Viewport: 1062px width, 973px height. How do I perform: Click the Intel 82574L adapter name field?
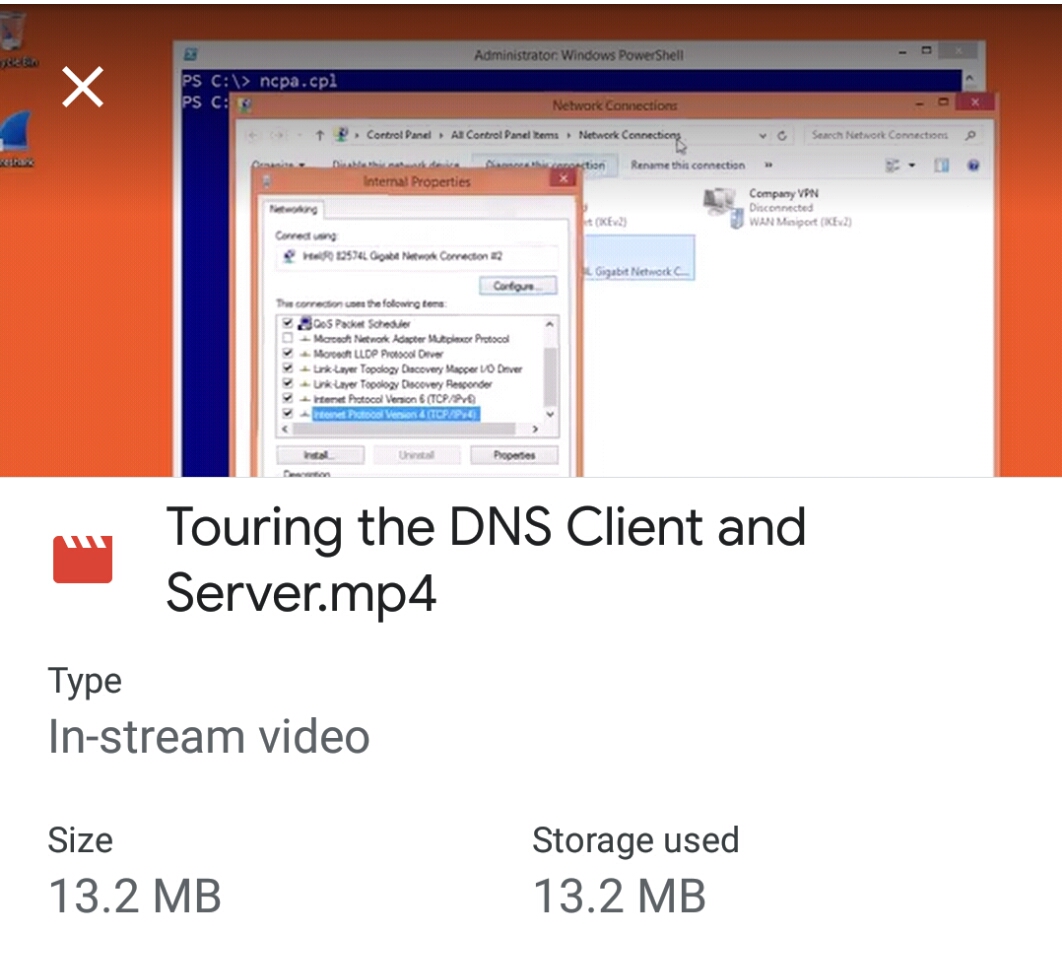pos(417,257)
